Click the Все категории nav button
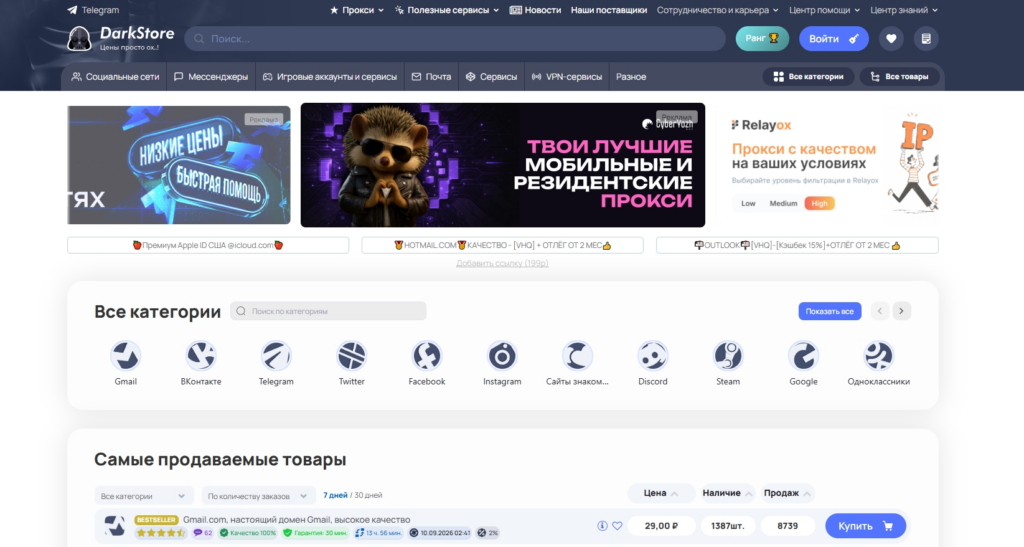 tap(808, 76)
